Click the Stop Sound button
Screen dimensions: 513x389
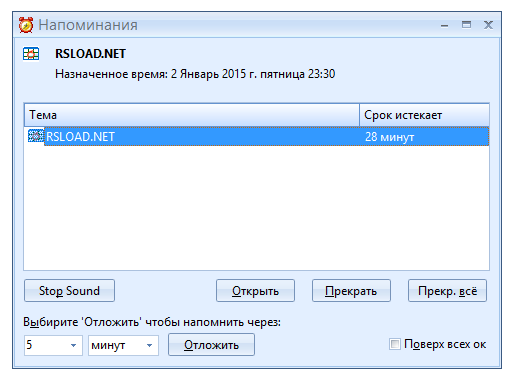69,291
